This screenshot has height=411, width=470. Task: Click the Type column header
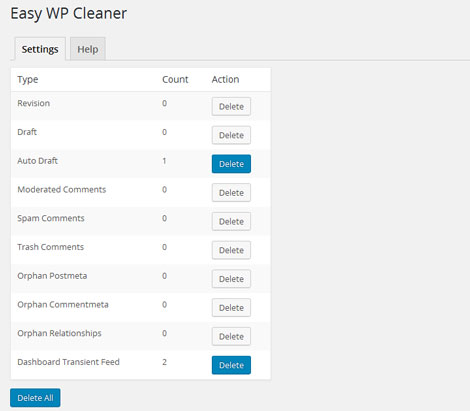pyautogui.click(x=28, y=79)
